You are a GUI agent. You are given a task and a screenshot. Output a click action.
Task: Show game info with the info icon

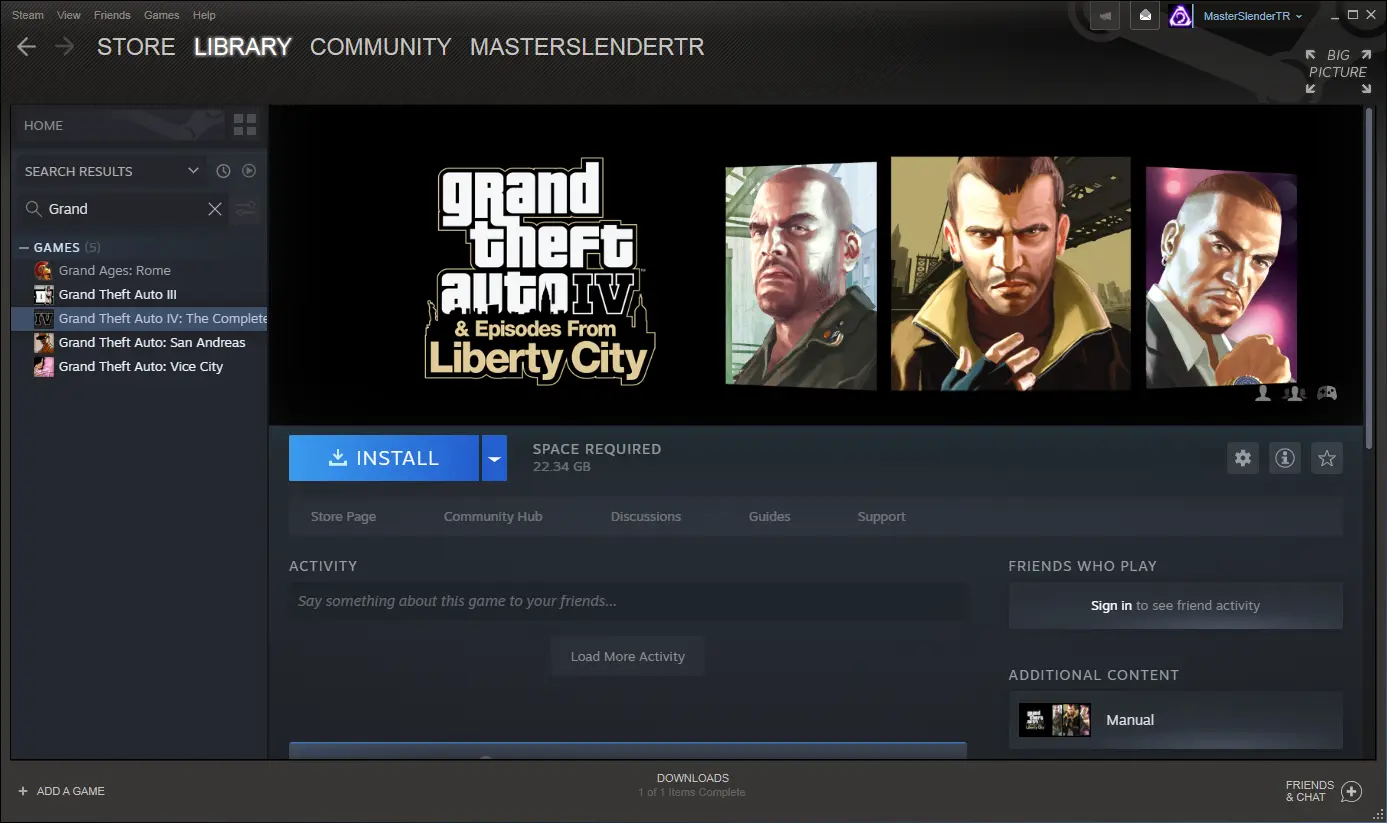1285,458
